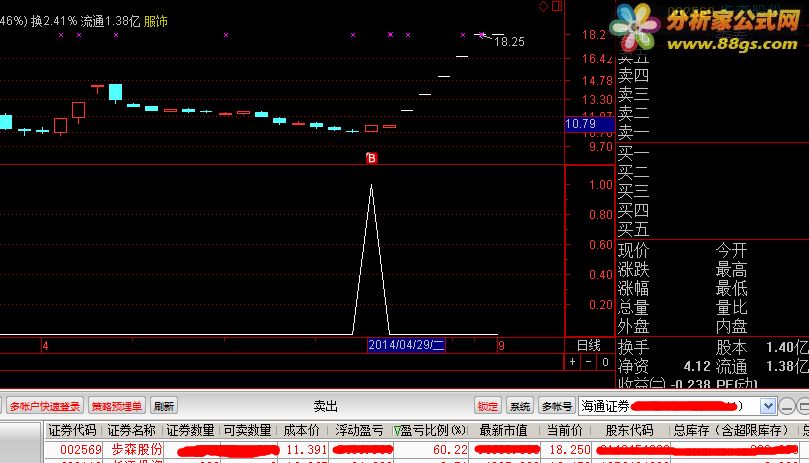
Task: Sort by 证券代码 column header
Action: click(x=72, y=430)
